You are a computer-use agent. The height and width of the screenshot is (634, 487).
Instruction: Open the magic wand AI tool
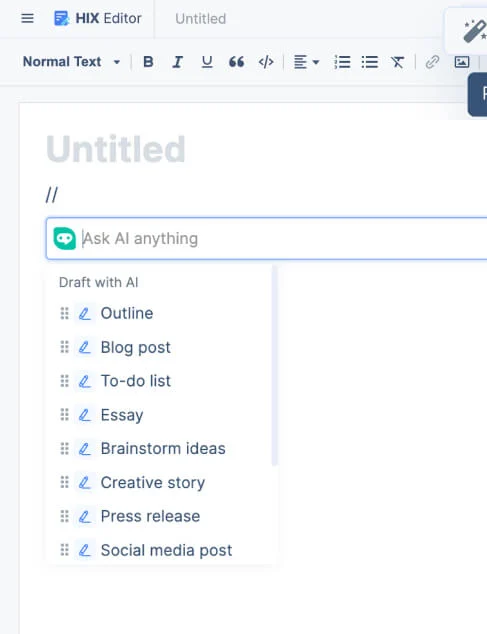click(474, 31)
